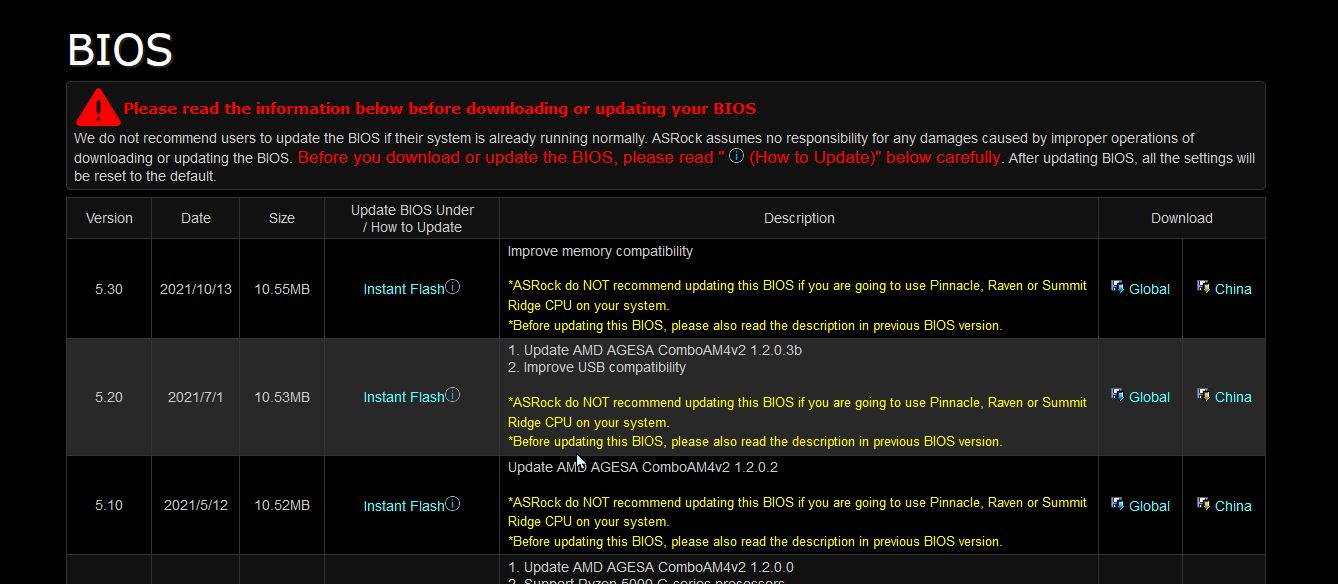Click the red warning triangle icon
The image size is (1338, 584).
pos(97,106)
